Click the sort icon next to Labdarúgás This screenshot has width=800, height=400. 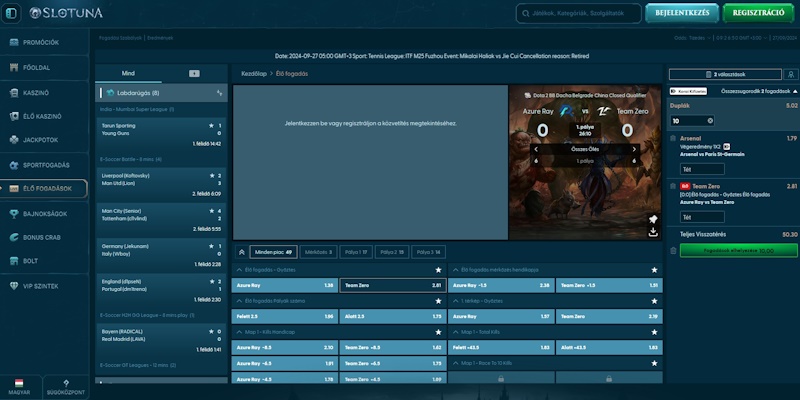pyautogui.click(x=219, y=93)
